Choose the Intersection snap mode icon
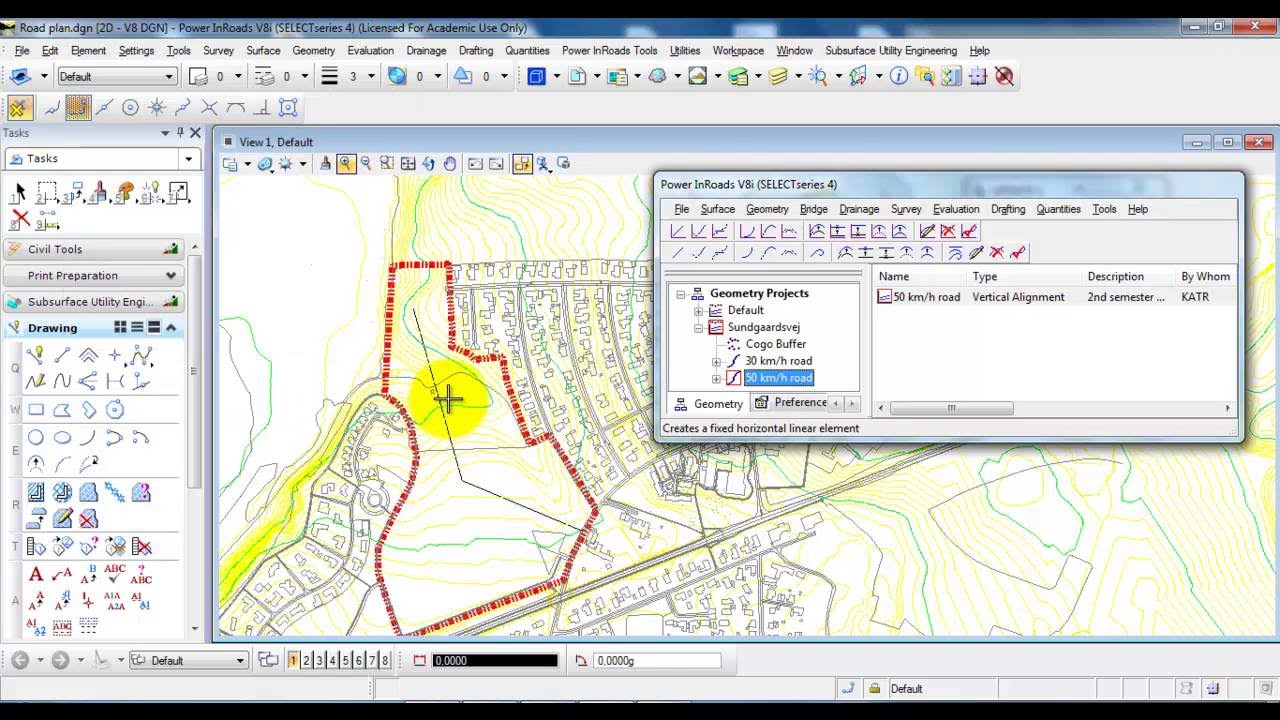Screen dimensions: 1280x720 209,107
